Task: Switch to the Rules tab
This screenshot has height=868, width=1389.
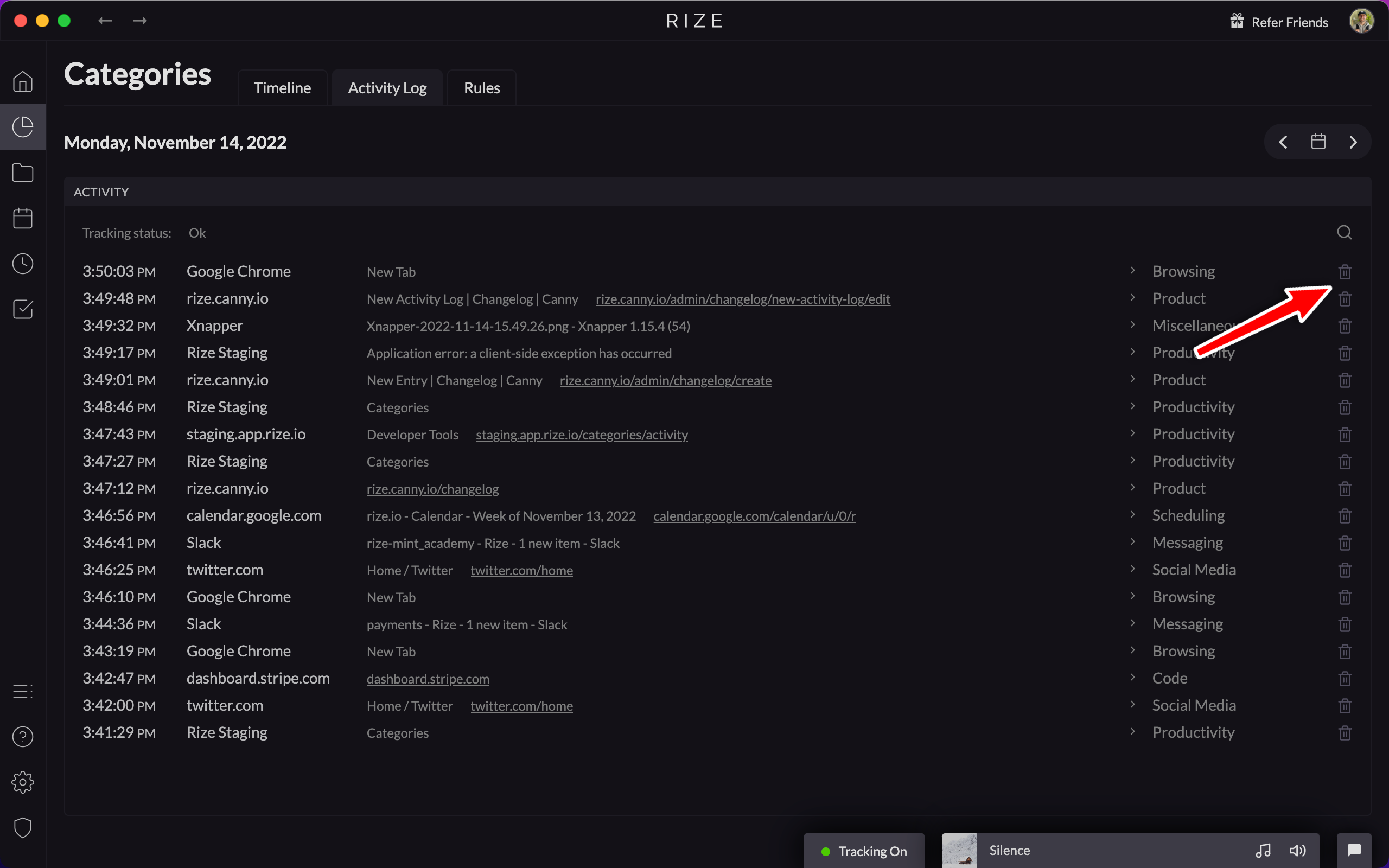Action: click(482, 88)
